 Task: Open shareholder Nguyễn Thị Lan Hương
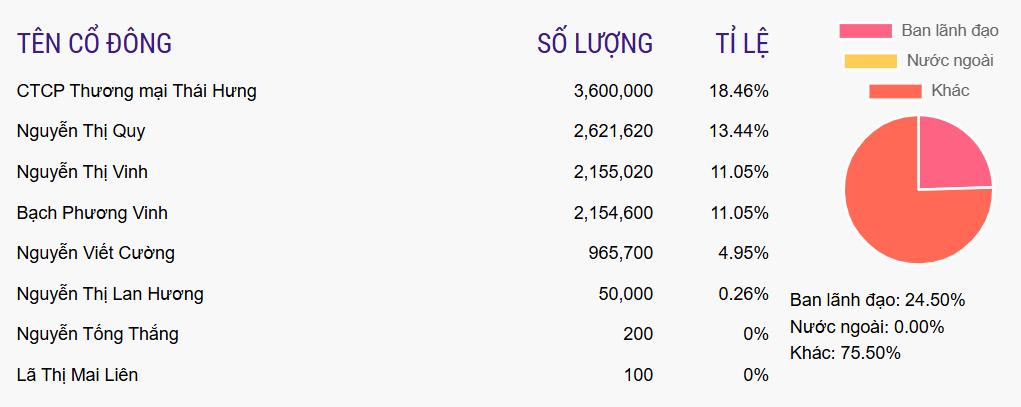[x=110, y=294]
